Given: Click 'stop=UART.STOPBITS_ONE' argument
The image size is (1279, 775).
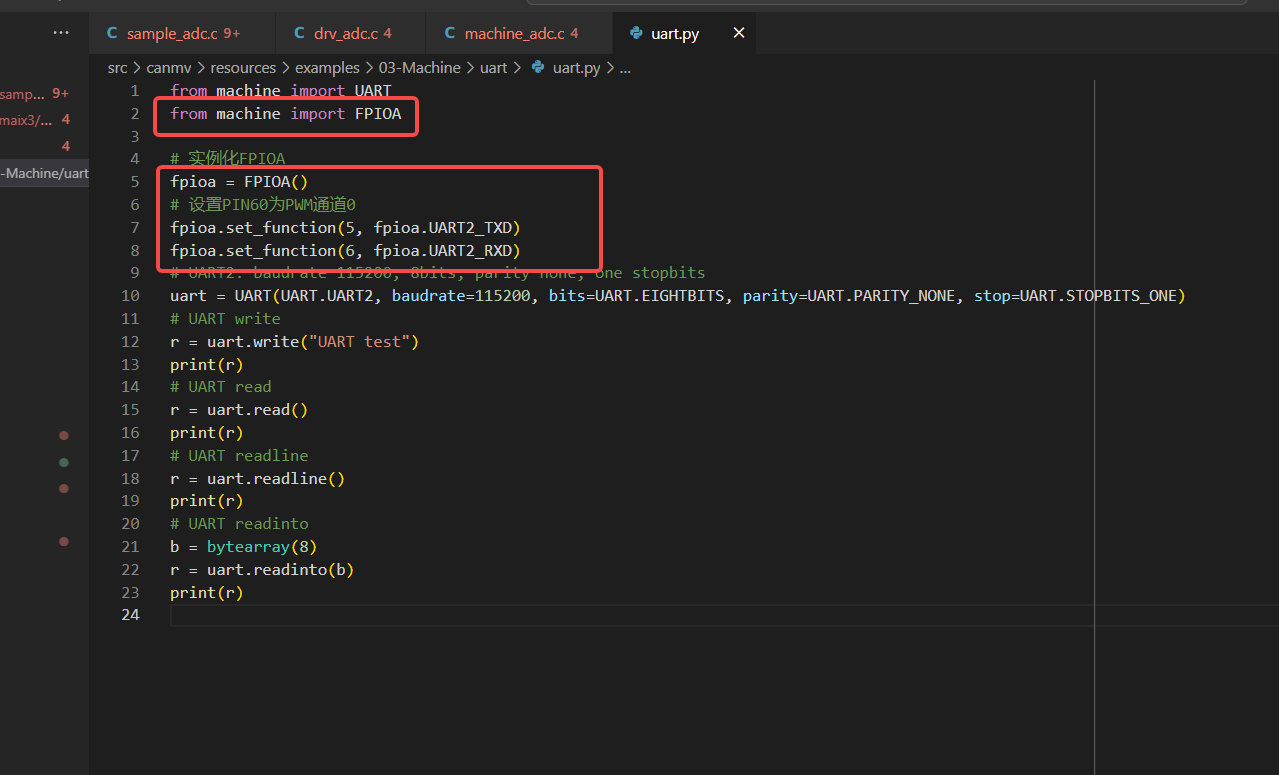Looking at the screenshot, I should tap(1076, 296).
